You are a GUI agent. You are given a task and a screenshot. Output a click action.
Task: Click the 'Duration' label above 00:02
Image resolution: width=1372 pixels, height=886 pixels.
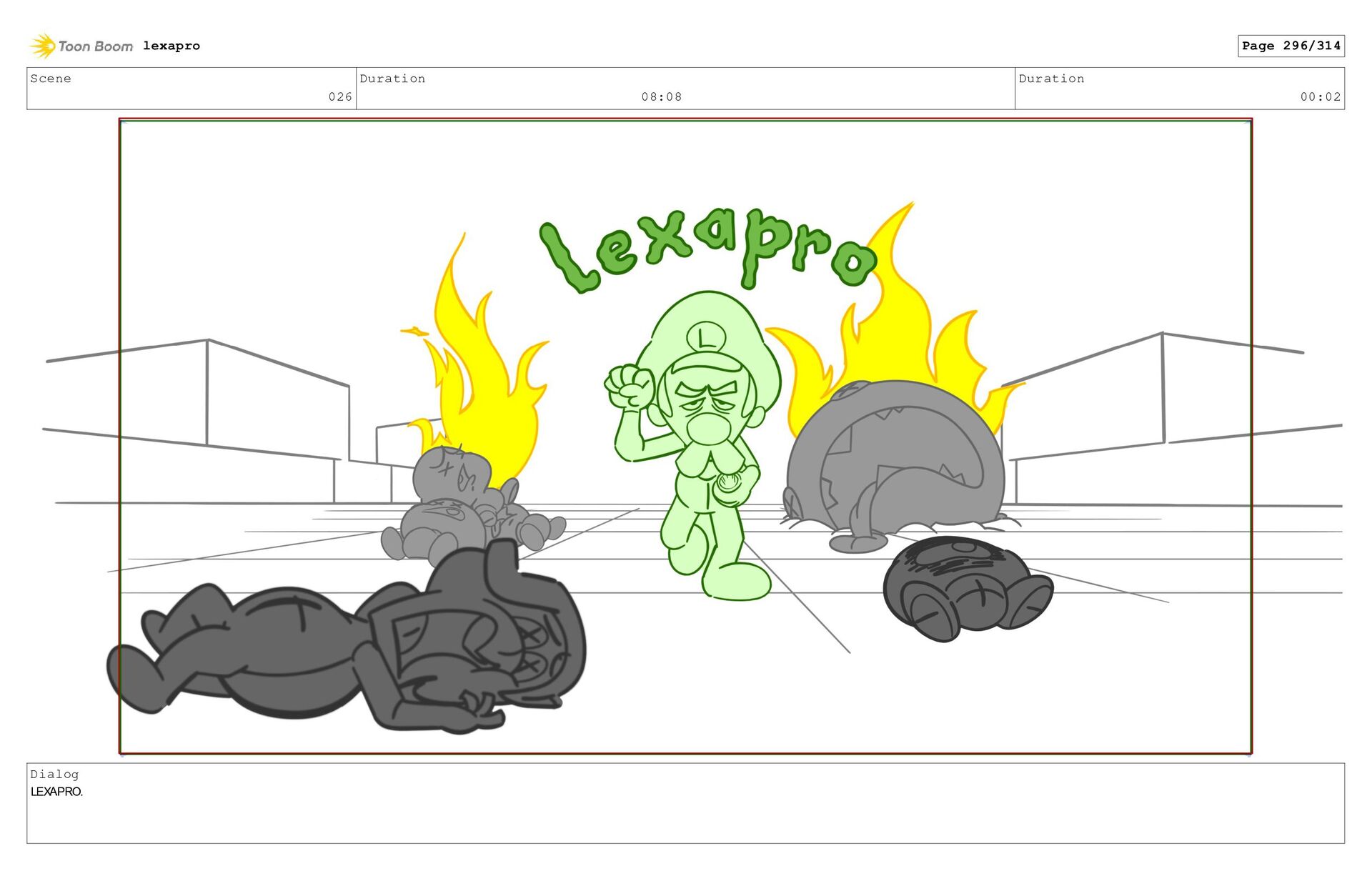(x=1051, y=79)
